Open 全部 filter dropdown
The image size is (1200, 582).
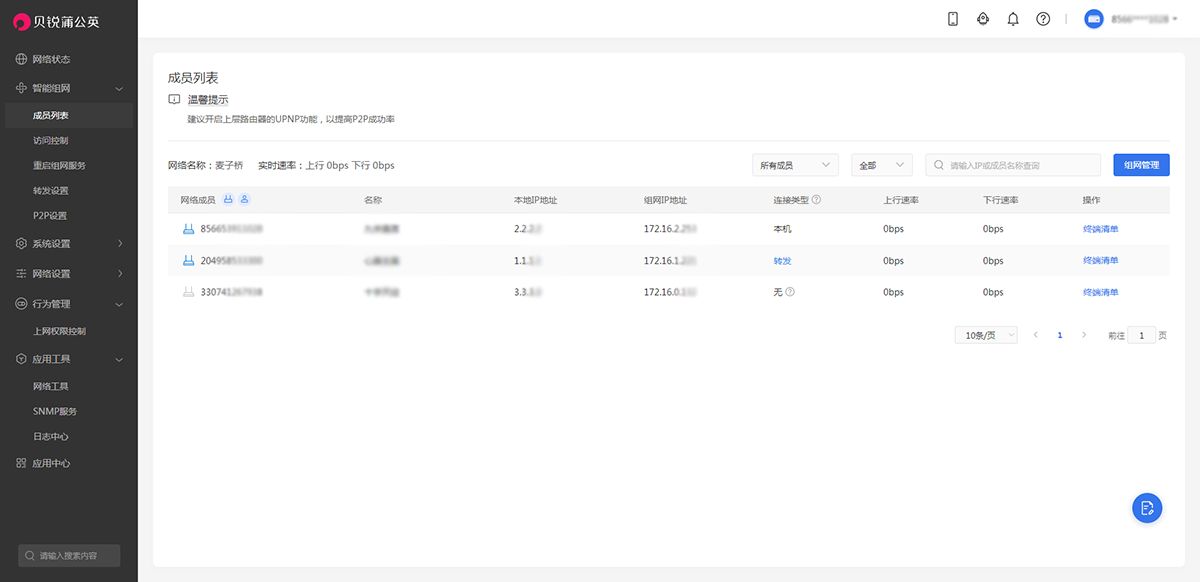tap(881, 165)
